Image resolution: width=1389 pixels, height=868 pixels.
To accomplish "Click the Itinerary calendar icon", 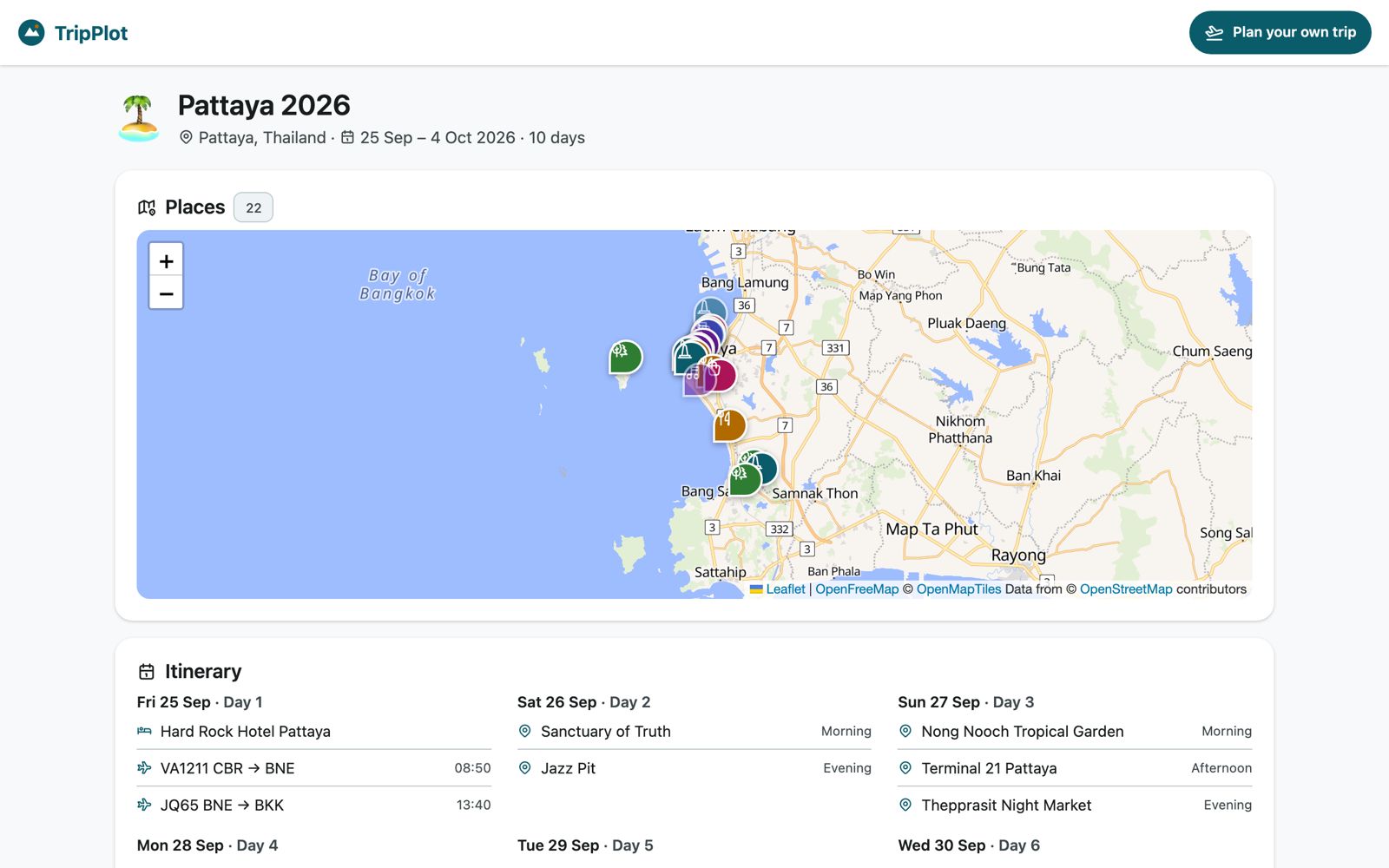I will coord(147,672).
